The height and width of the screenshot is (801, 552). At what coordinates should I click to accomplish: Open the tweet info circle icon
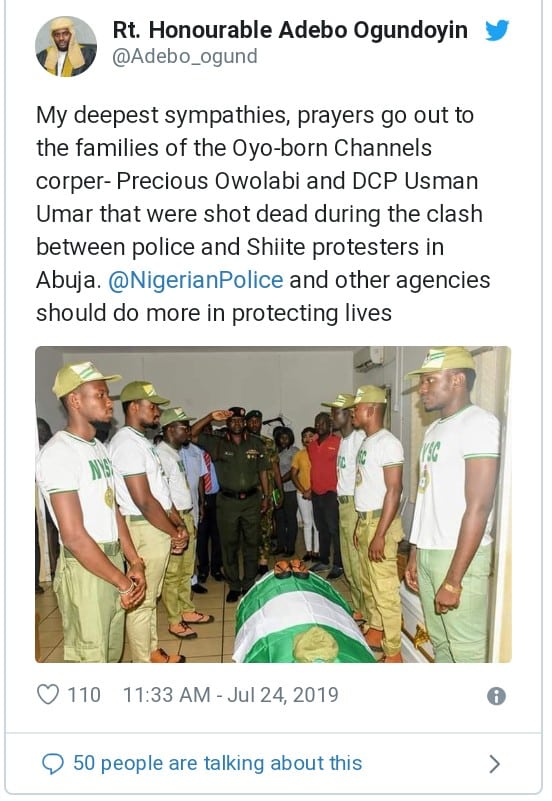(x=496, y=696)
